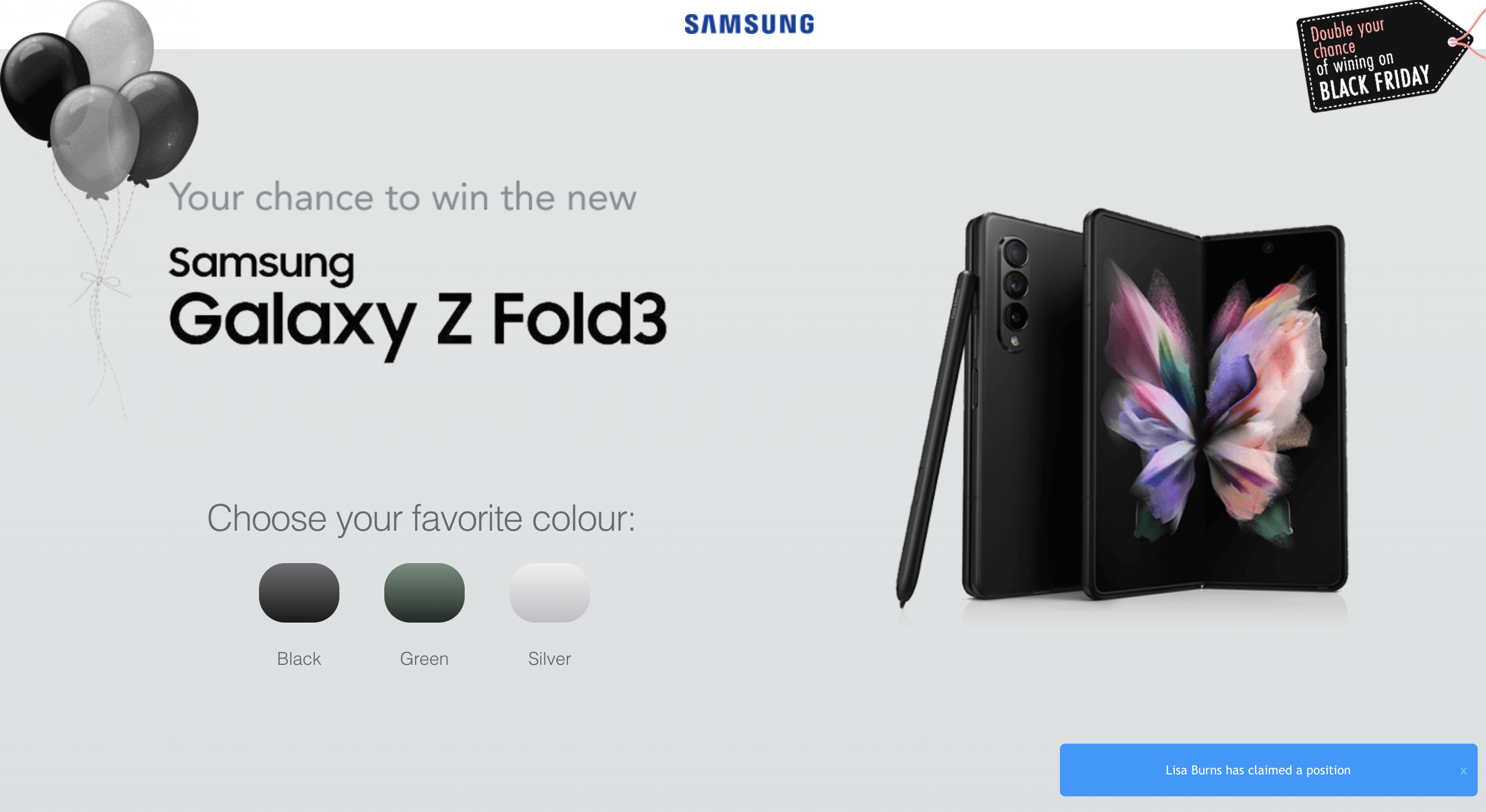Click the Black colour label
The width and height of the screenshot is (1486, 812).
299,659
